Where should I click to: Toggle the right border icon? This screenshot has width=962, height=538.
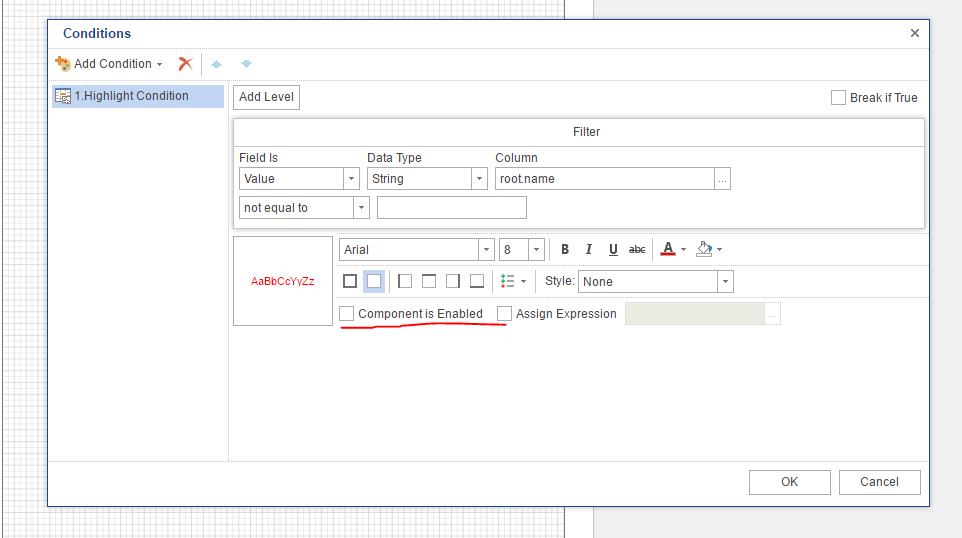(x=453, y=282)
